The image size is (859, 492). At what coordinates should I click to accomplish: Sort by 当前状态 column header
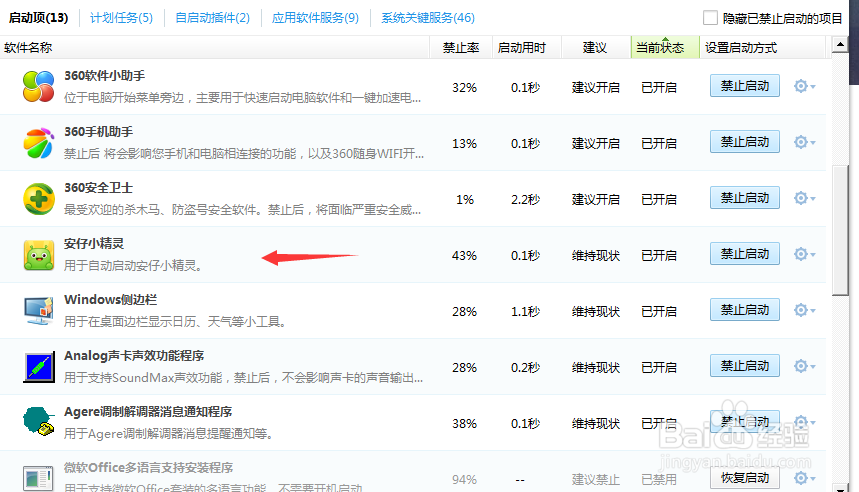coord(665,48)
